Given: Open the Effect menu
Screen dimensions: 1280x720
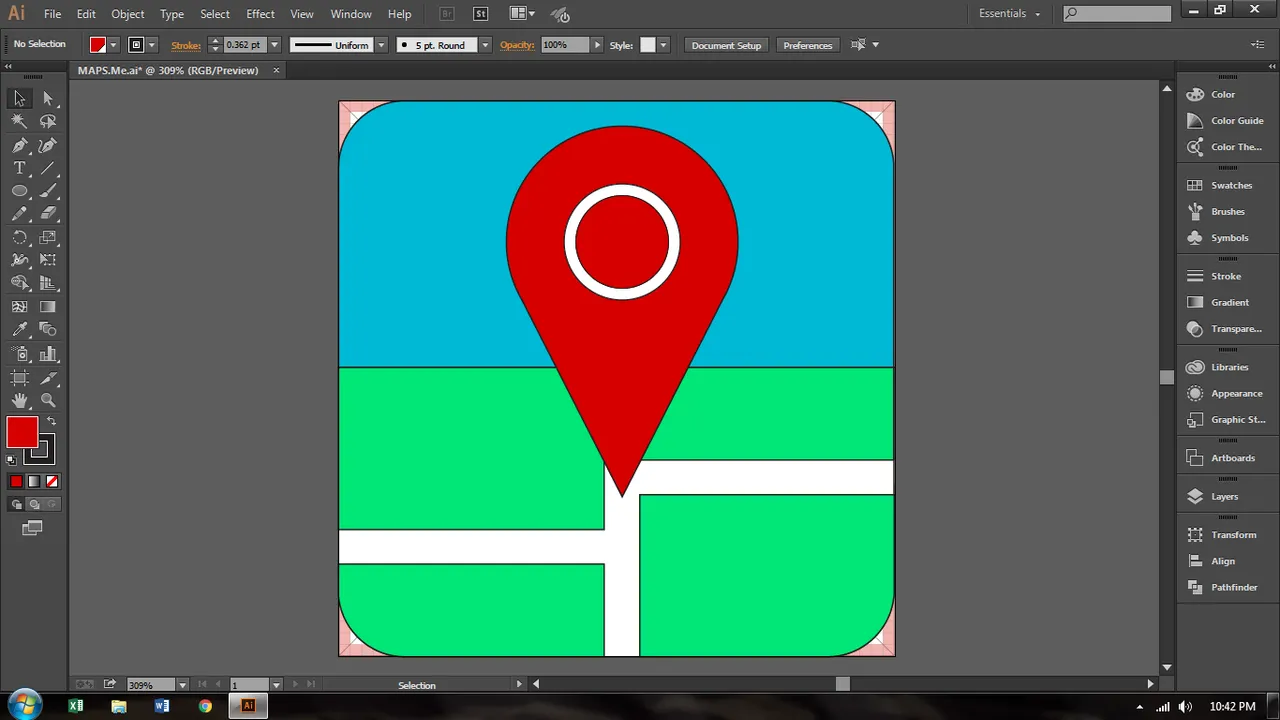Looking at the screenshot, I should (260, 14).
